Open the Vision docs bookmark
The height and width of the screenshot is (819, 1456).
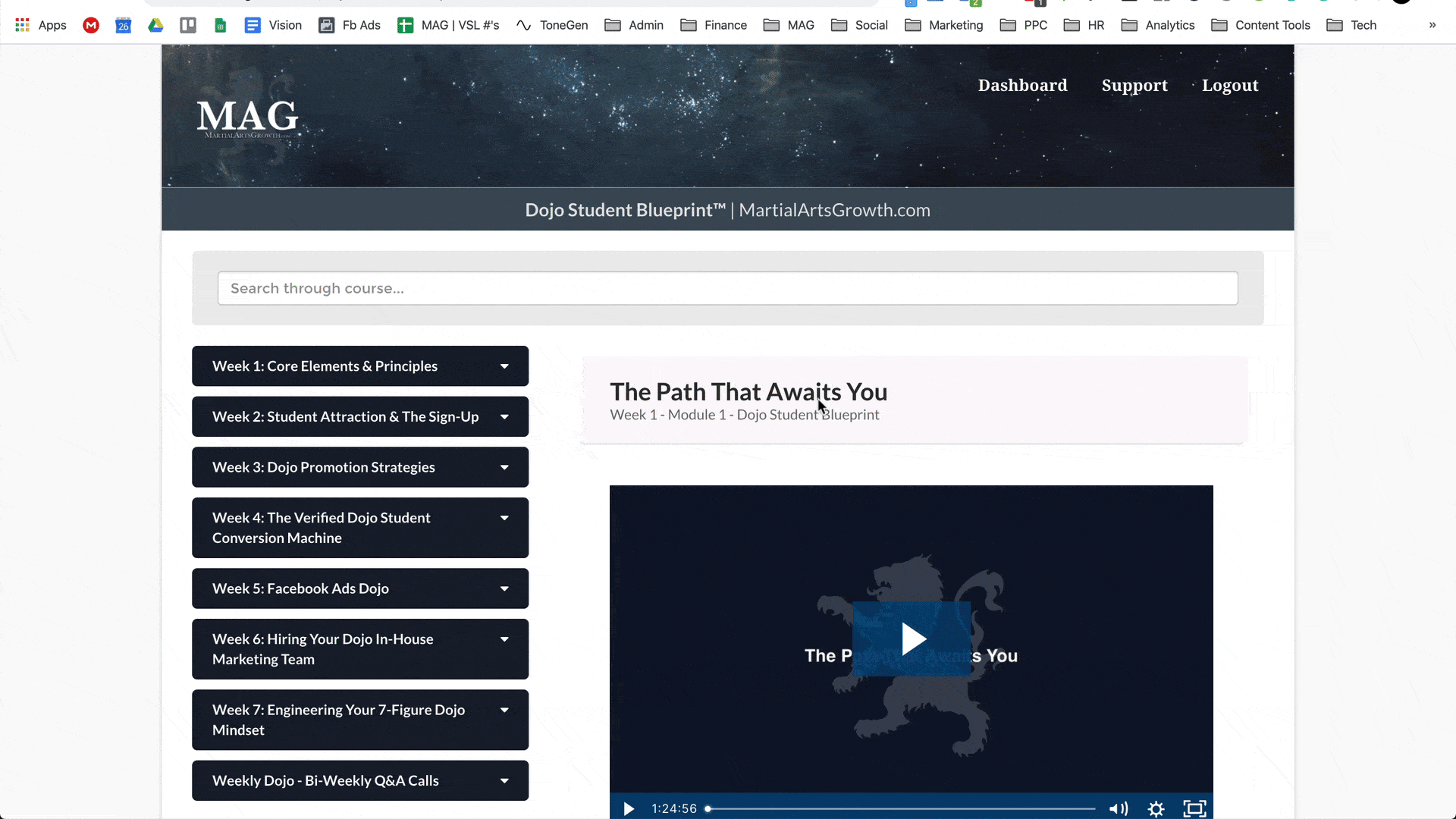tap(273, 25)
